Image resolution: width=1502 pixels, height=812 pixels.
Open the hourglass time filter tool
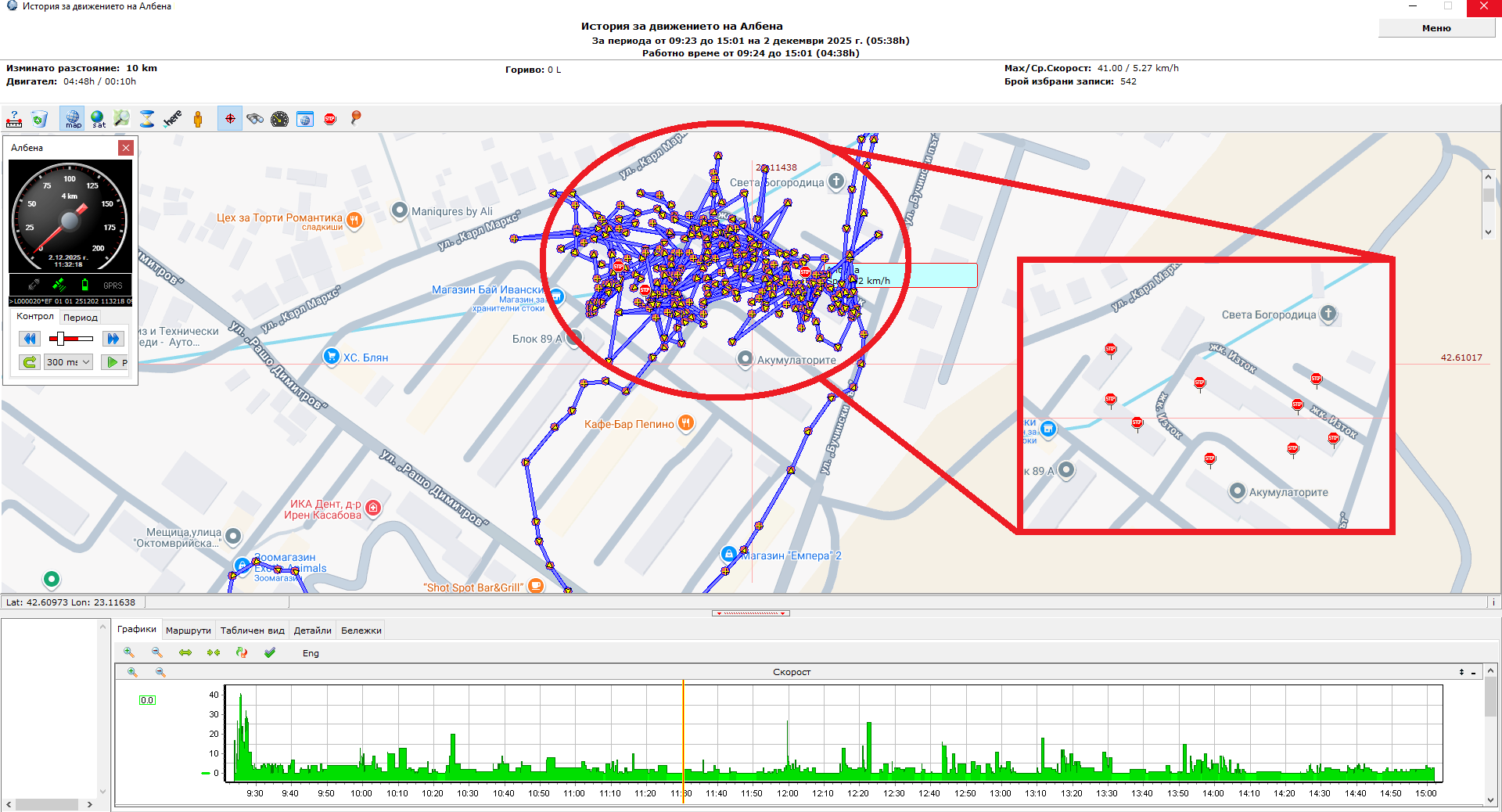pos(147,119)
